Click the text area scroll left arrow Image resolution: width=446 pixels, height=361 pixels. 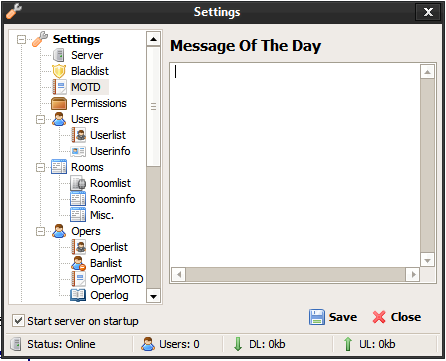179,275
